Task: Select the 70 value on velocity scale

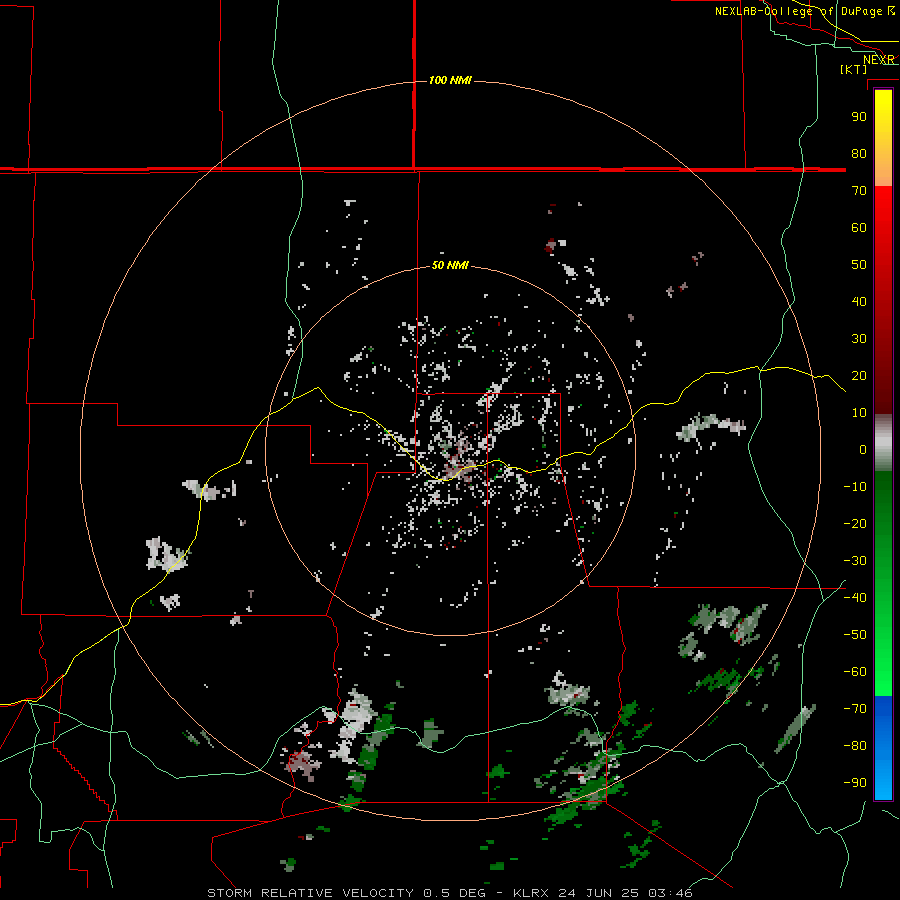Action: (859, 191)
